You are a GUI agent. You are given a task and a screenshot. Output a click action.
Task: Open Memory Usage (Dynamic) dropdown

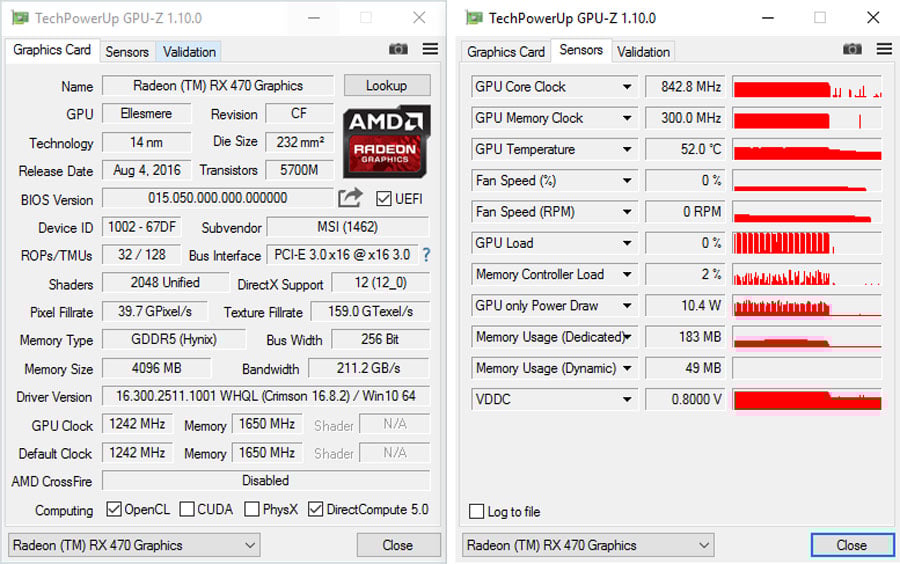[x=627, y=368]
